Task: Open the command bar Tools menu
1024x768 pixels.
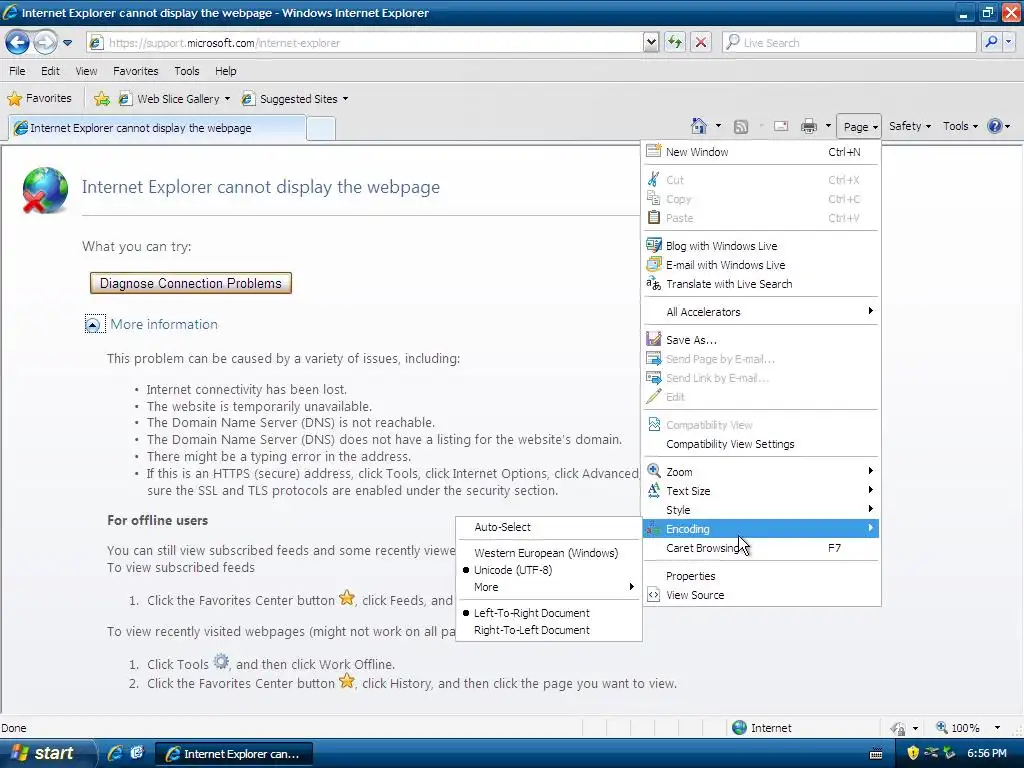Action: click(x=960, y=126)
